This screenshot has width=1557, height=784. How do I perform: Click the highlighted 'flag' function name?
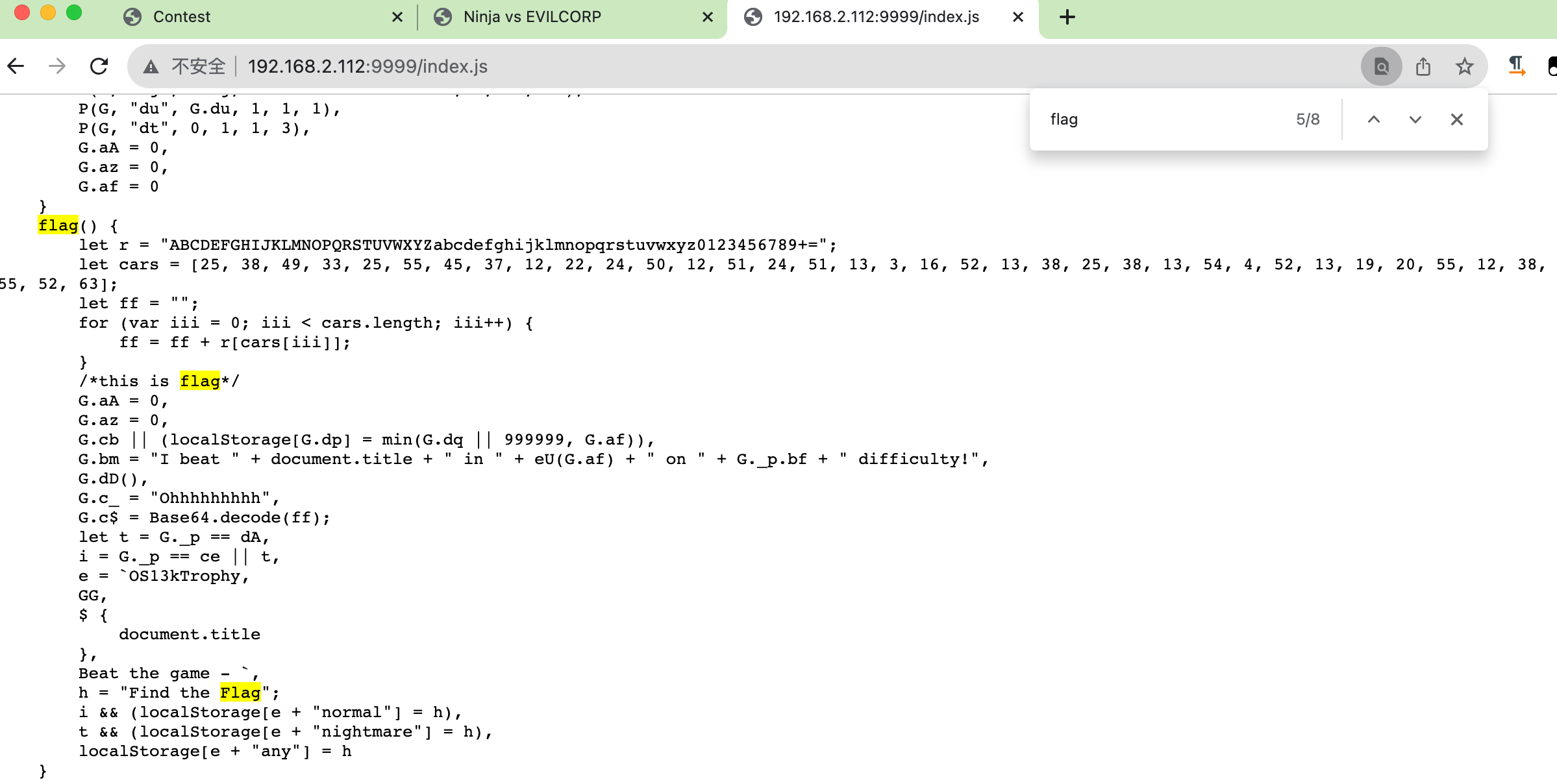click(x=58, y=225)
